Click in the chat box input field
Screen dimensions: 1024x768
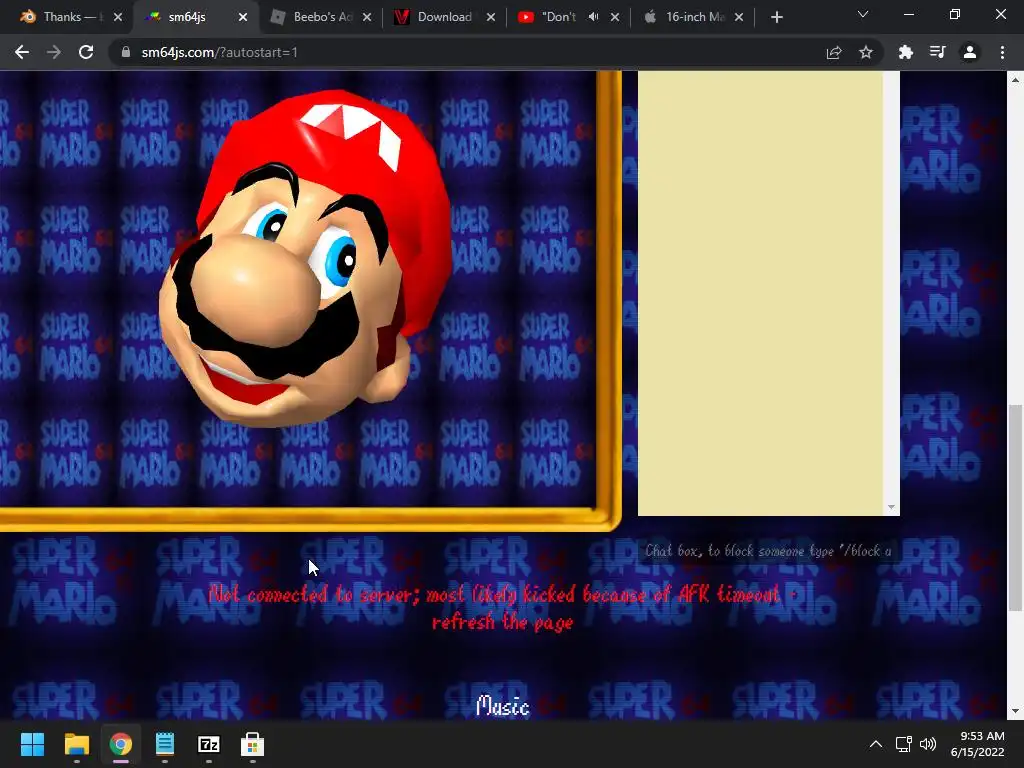[x=767, y=551]
